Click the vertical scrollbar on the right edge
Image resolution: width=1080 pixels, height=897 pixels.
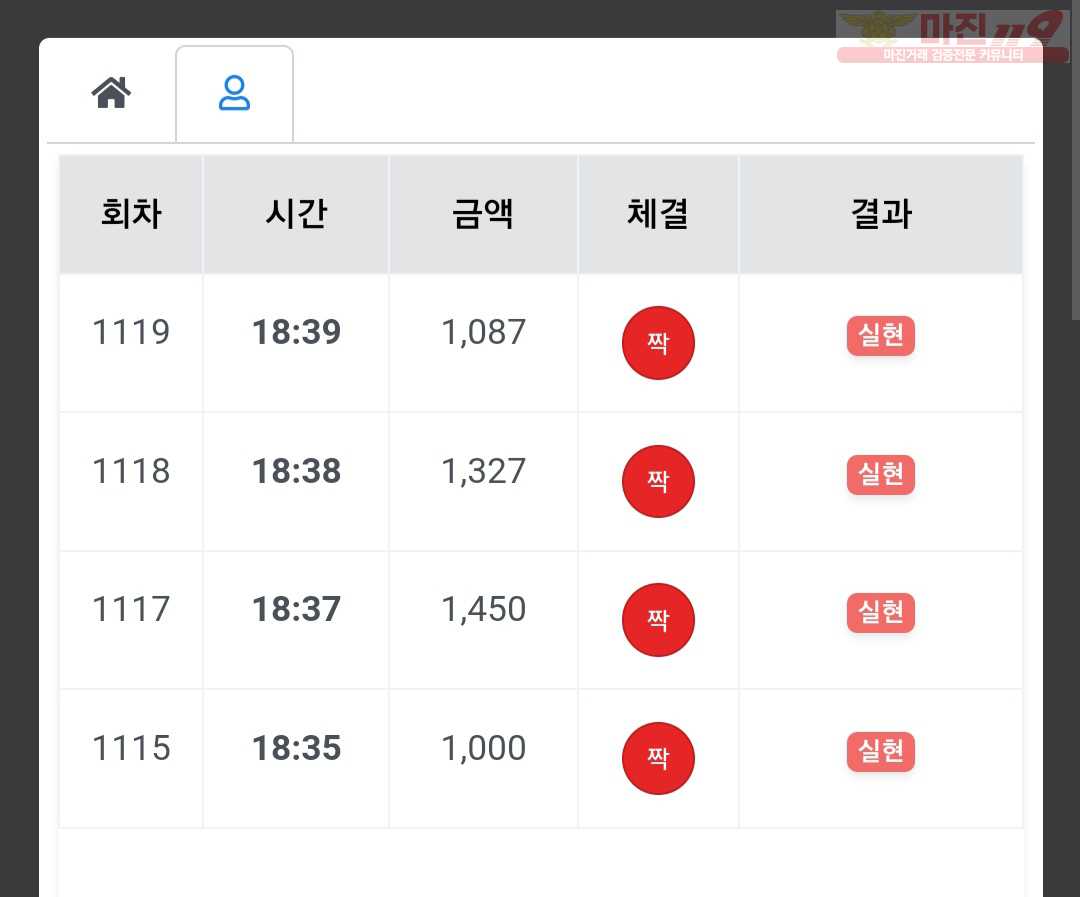pyautogui.click(x=1075, y=160)
